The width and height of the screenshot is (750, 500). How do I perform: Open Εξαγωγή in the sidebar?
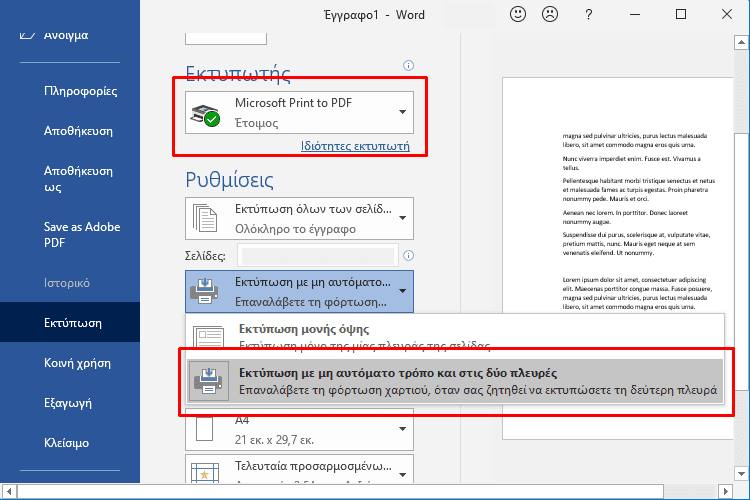[x=67, y=403]
